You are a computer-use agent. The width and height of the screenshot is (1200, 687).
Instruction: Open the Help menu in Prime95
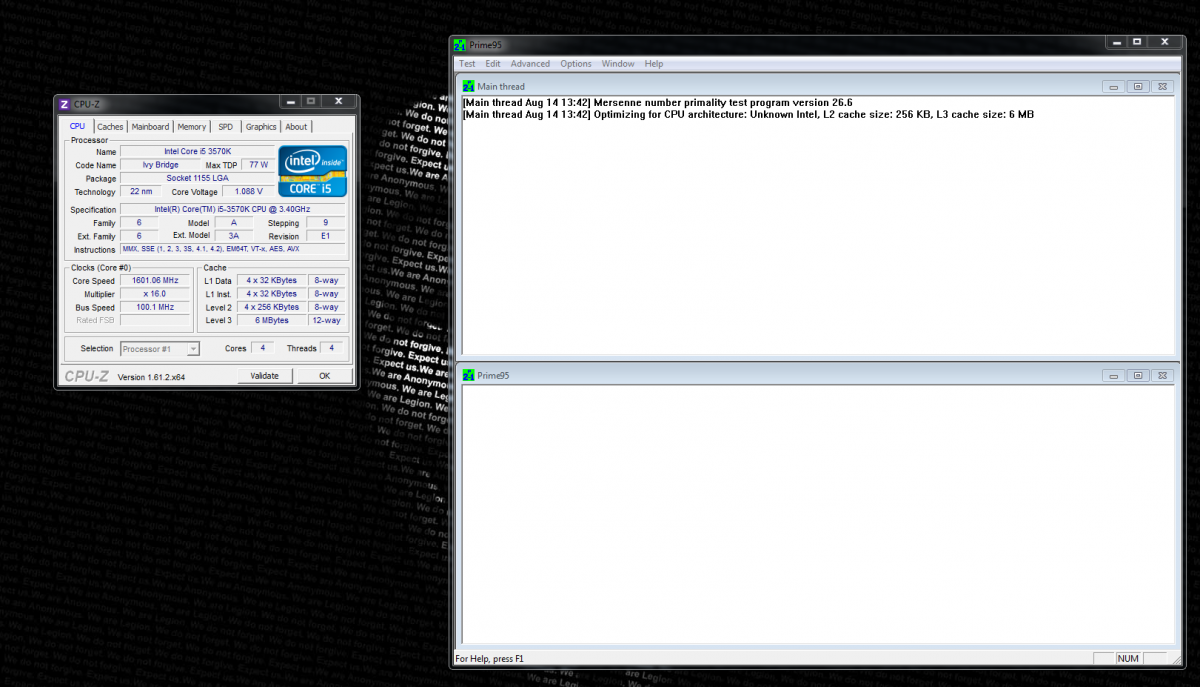pyautogui.click(x=654, y=64)
